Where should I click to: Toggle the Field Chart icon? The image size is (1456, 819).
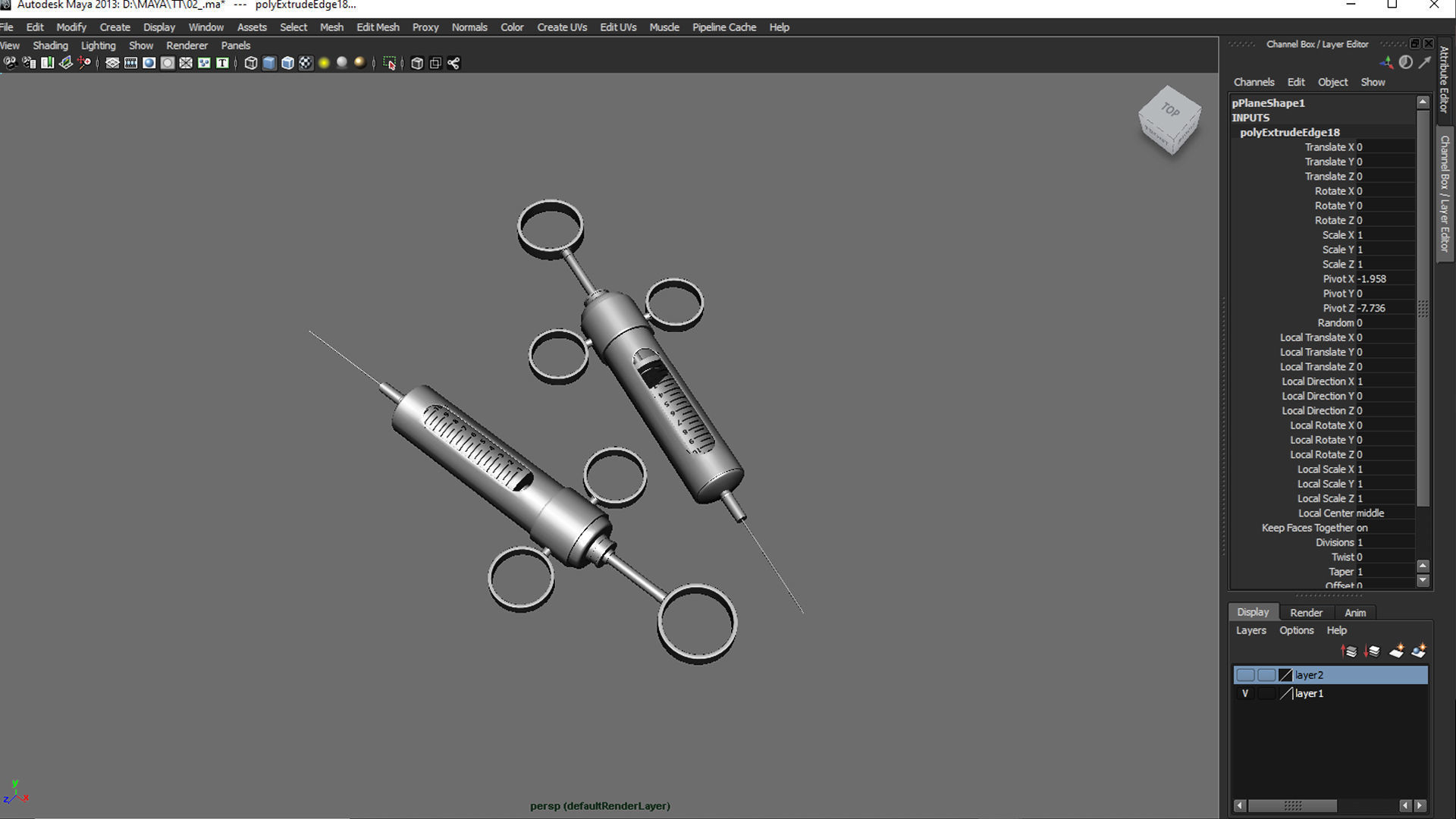(x=186, y=63)
